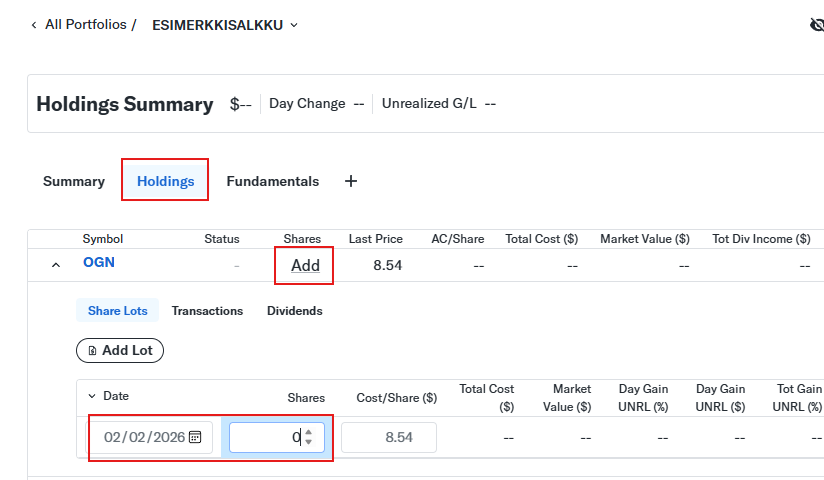Open the calendar picker in date field
824x480 pixels.
195,437
